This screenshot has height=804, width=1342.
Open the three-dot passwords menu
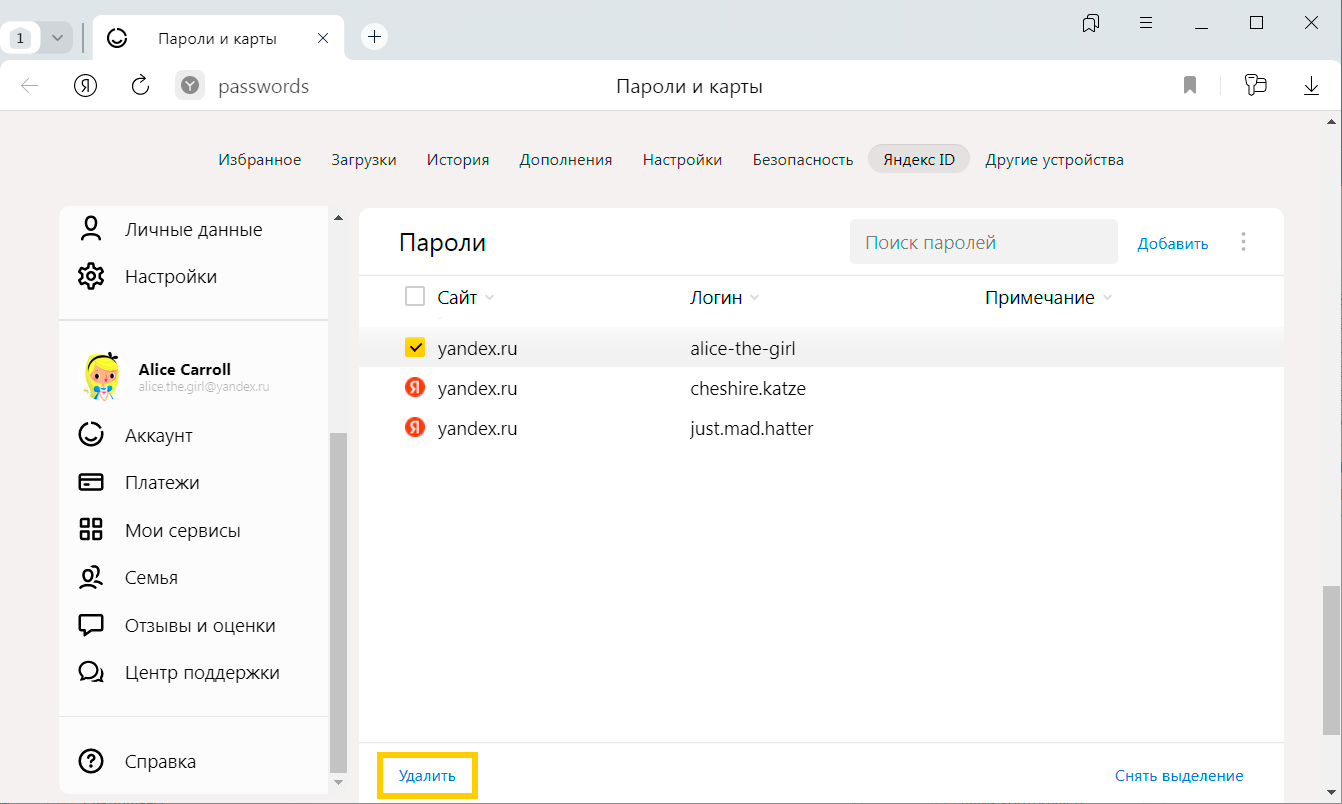pos(1243,242)
